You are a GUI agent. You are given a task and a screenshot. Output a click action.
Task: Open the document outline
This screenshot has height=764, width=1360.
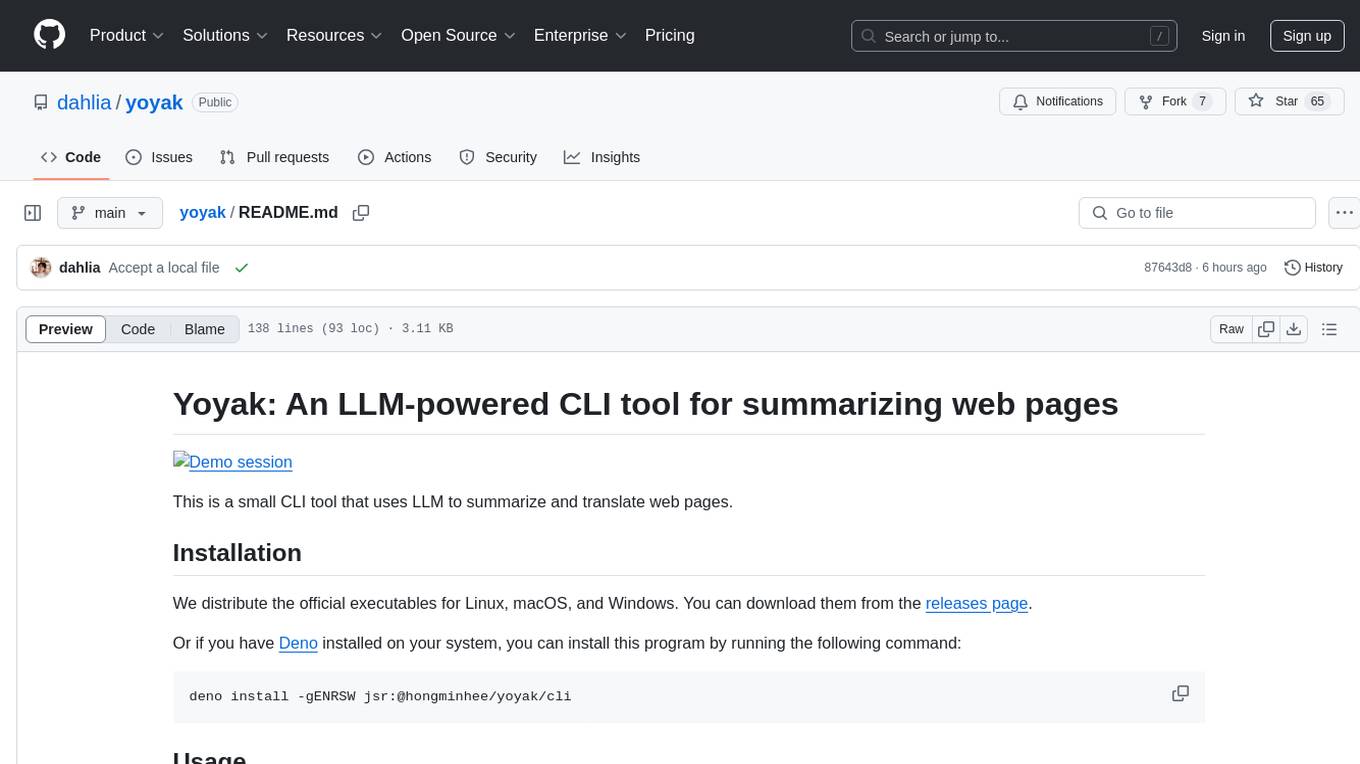point(1329,329)
